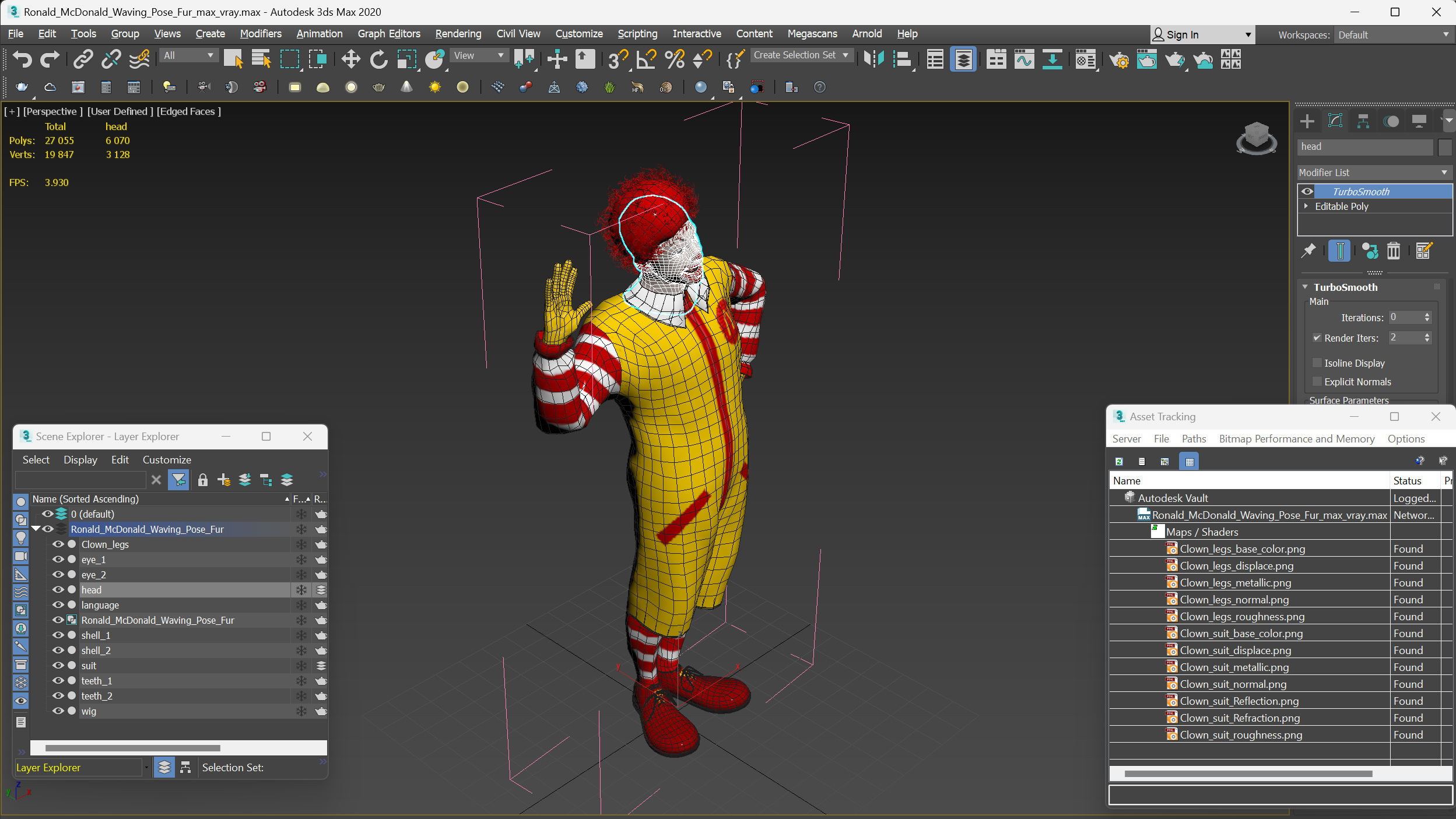Open the Modifiers menu

pos(260,34)
